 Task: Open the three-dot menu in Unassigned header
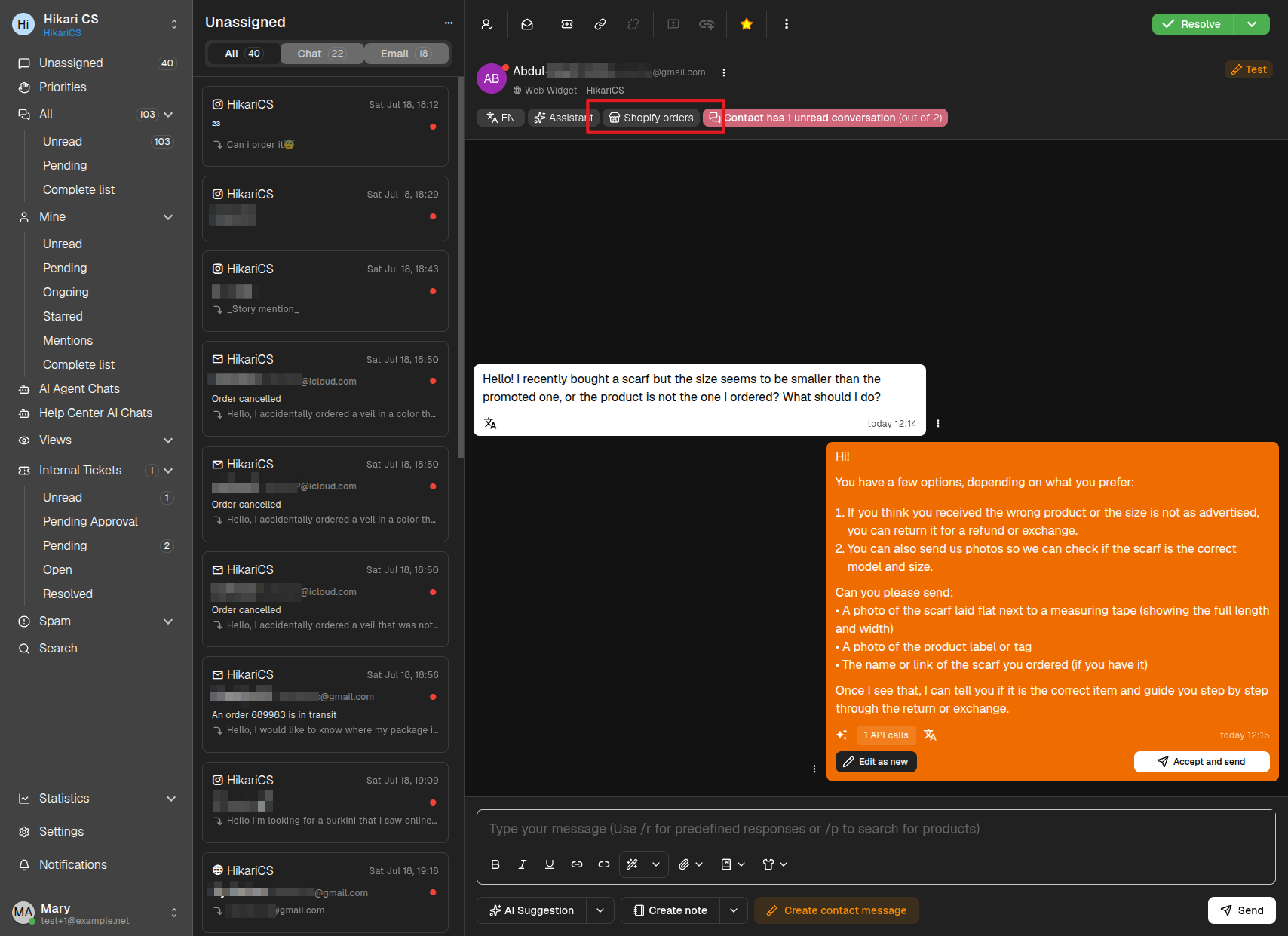click(449, 23)
